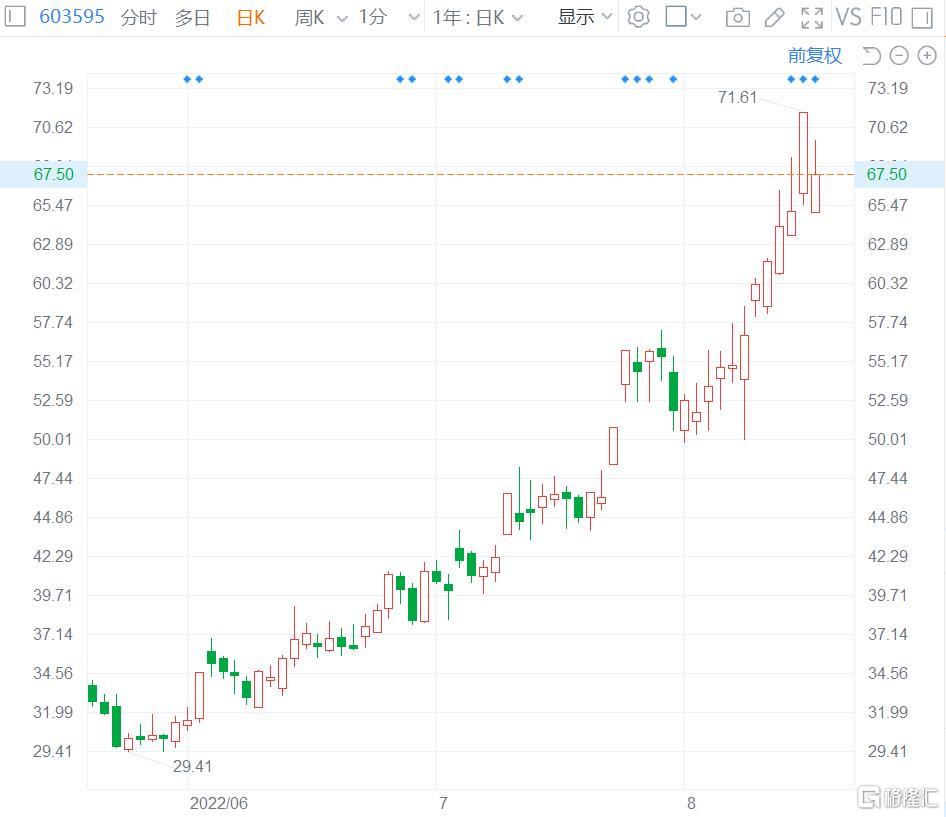The image size is (946, 817).
Task: Toggle the 前复权 price adjustment link
Action: point(814,56)
